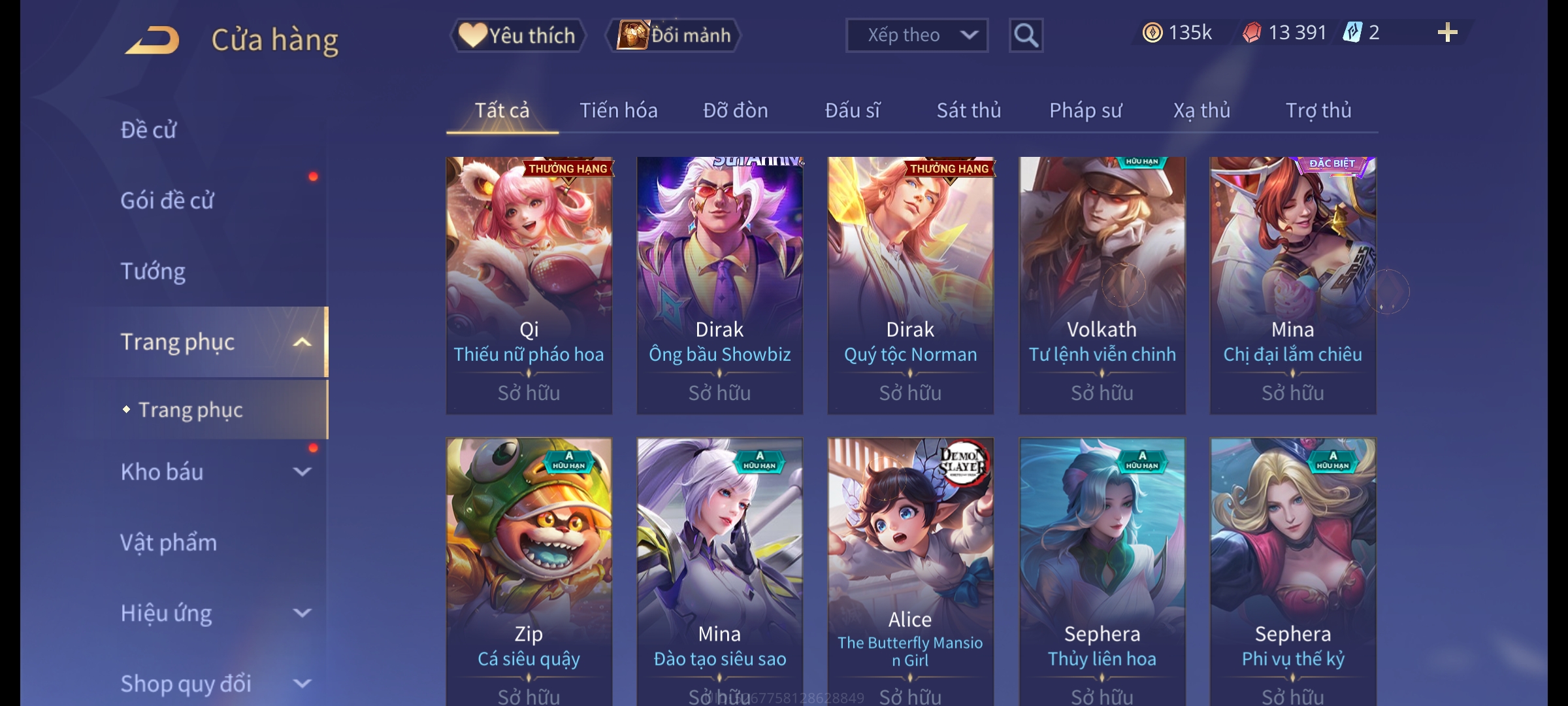The height and width of the screenshot is (706, 1568).
Task: Expand the Hiệu ứng sidebar section
Action: click(x=302, y=613)
